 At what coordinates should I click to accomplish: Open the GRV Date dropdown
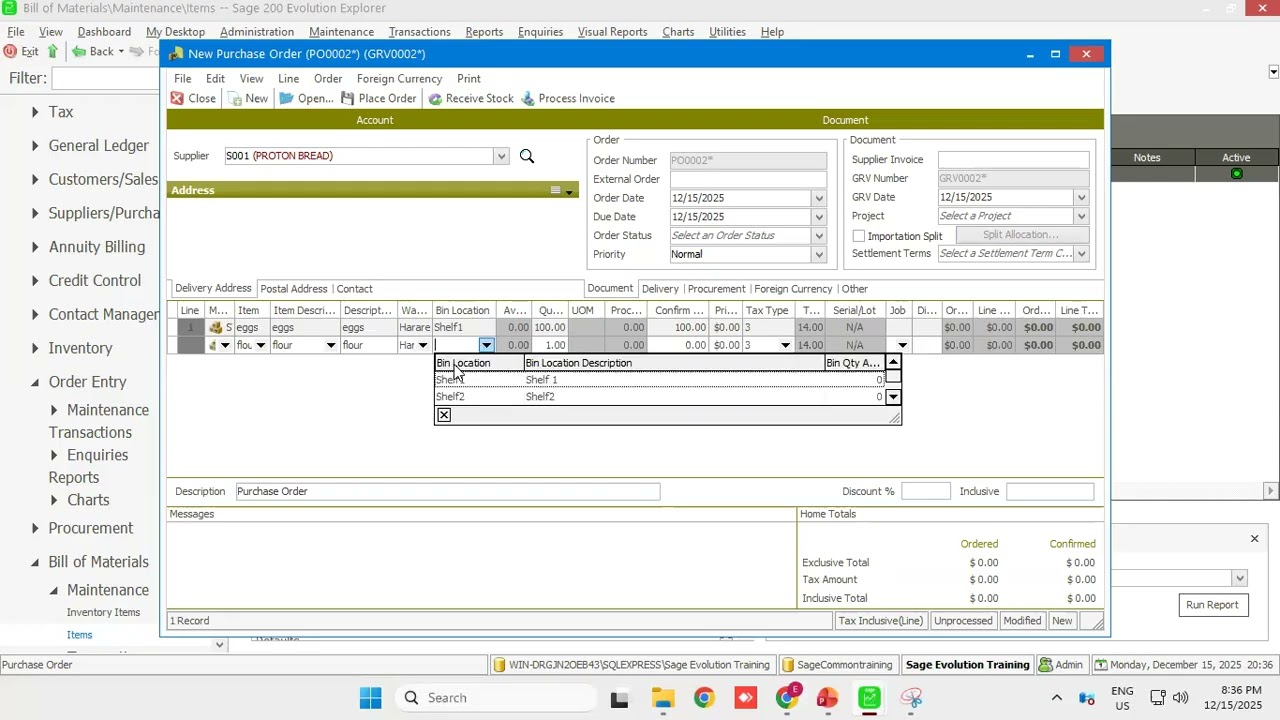[1081, 197]
